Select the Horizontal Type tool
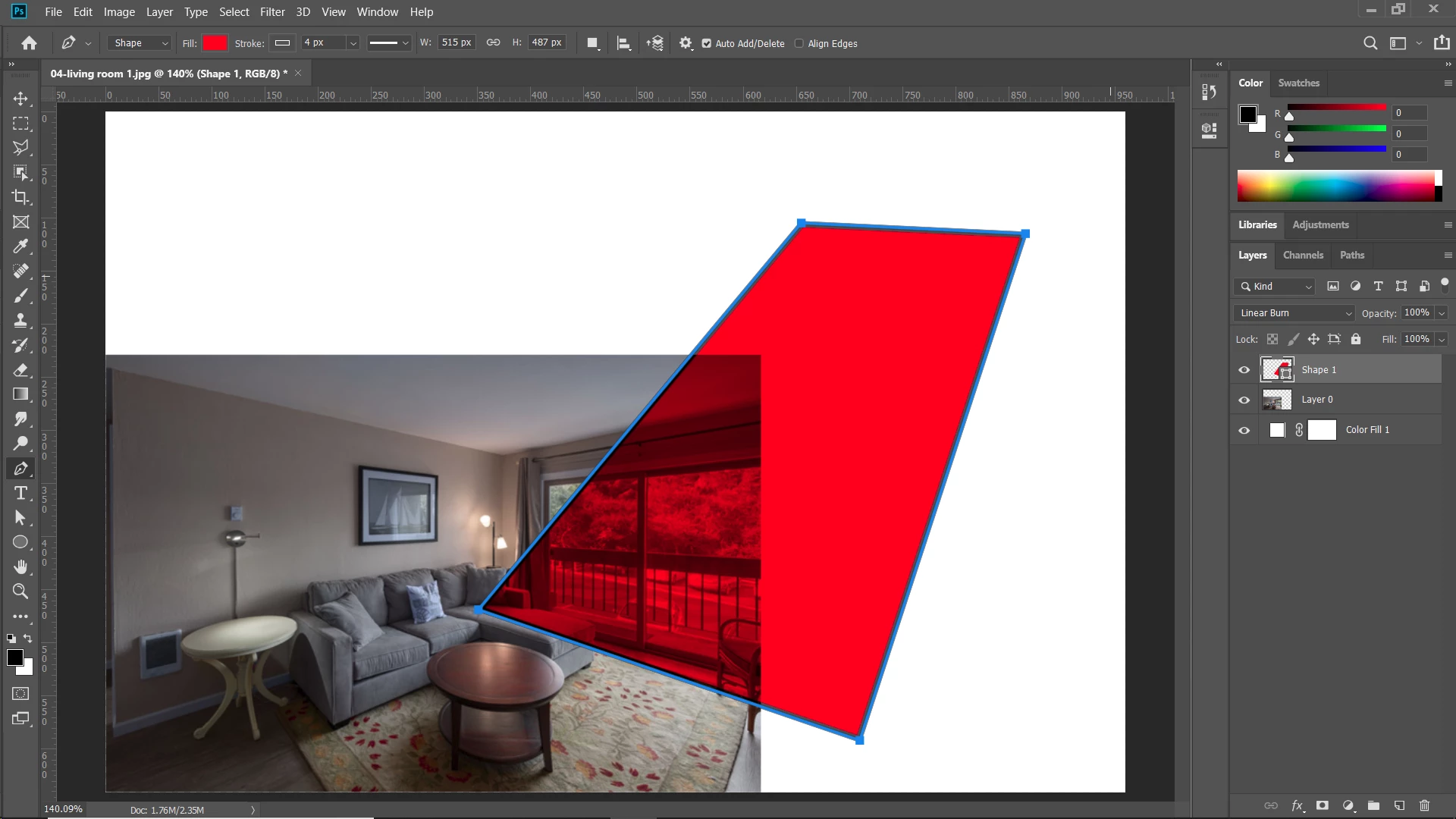The width and height of the screenshot is (1456, 819). 20,494
